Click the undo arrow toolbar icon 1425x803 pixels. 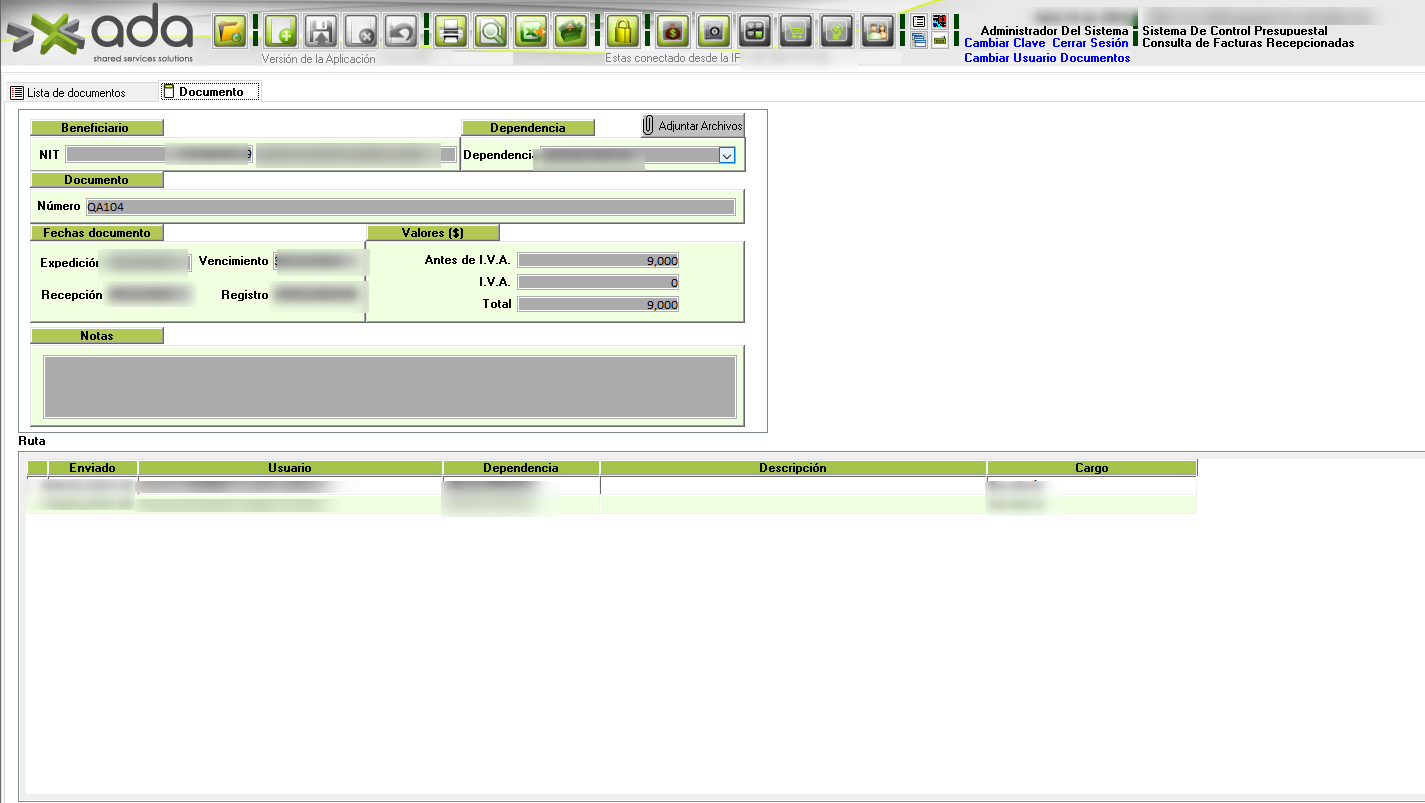coord(401,31)
